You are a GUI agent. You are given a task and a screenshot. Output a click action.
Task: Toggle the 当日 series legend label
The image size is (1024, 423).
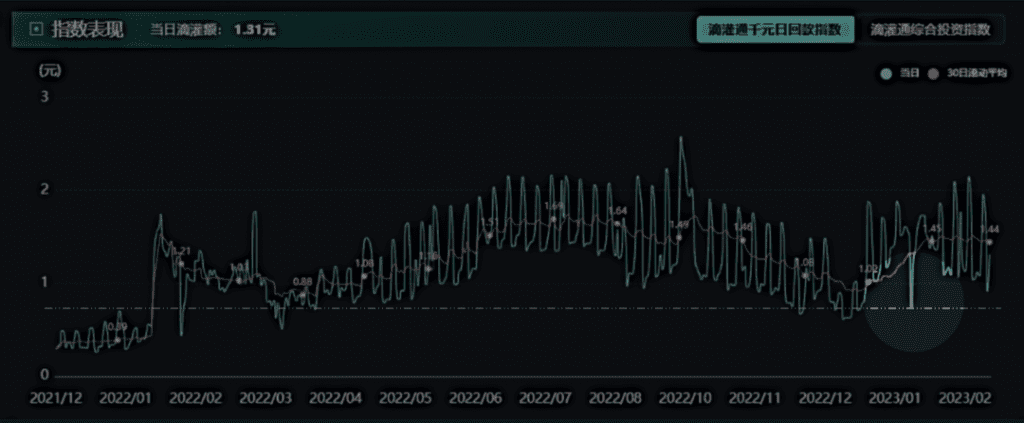coord(908,74)
